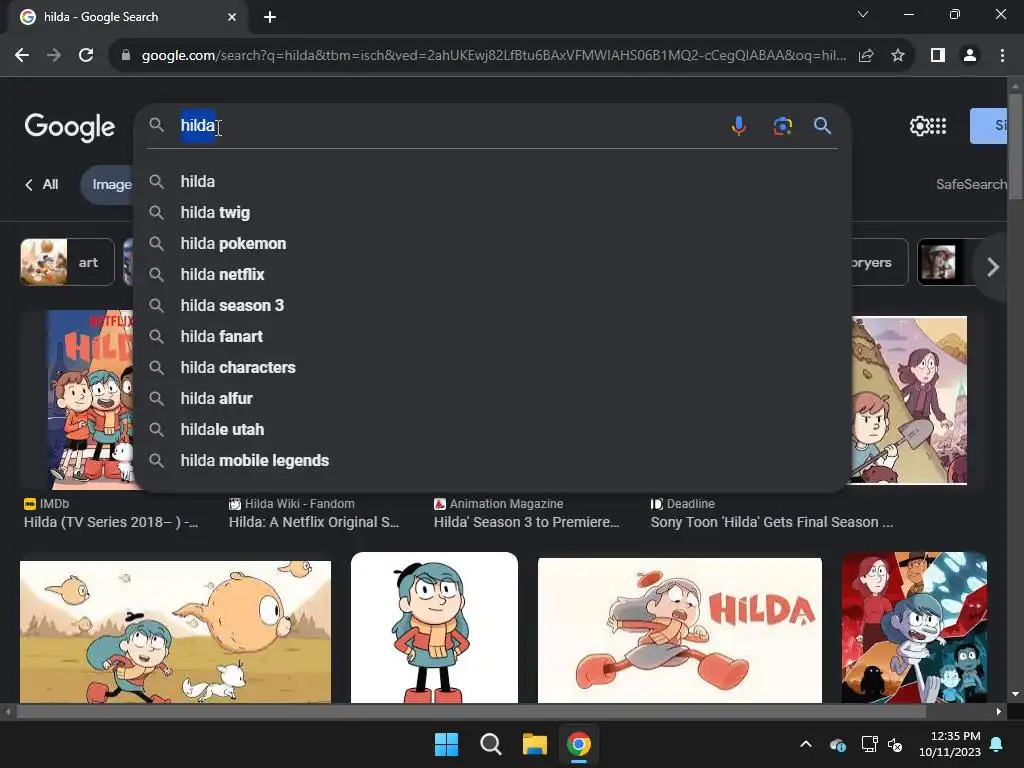Bookmark this page with star icon
This screenshot has width=1024, height=768.
click(x=898, y=56)
